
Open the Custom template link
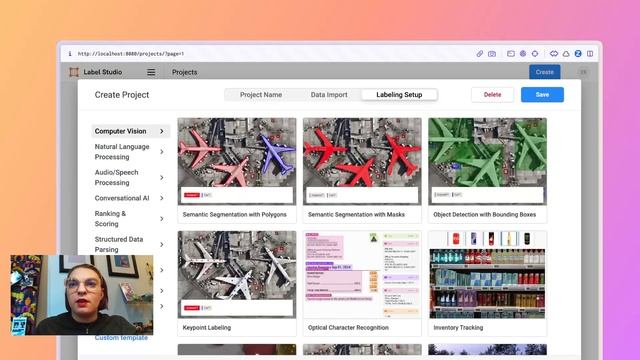coord(121,338)
